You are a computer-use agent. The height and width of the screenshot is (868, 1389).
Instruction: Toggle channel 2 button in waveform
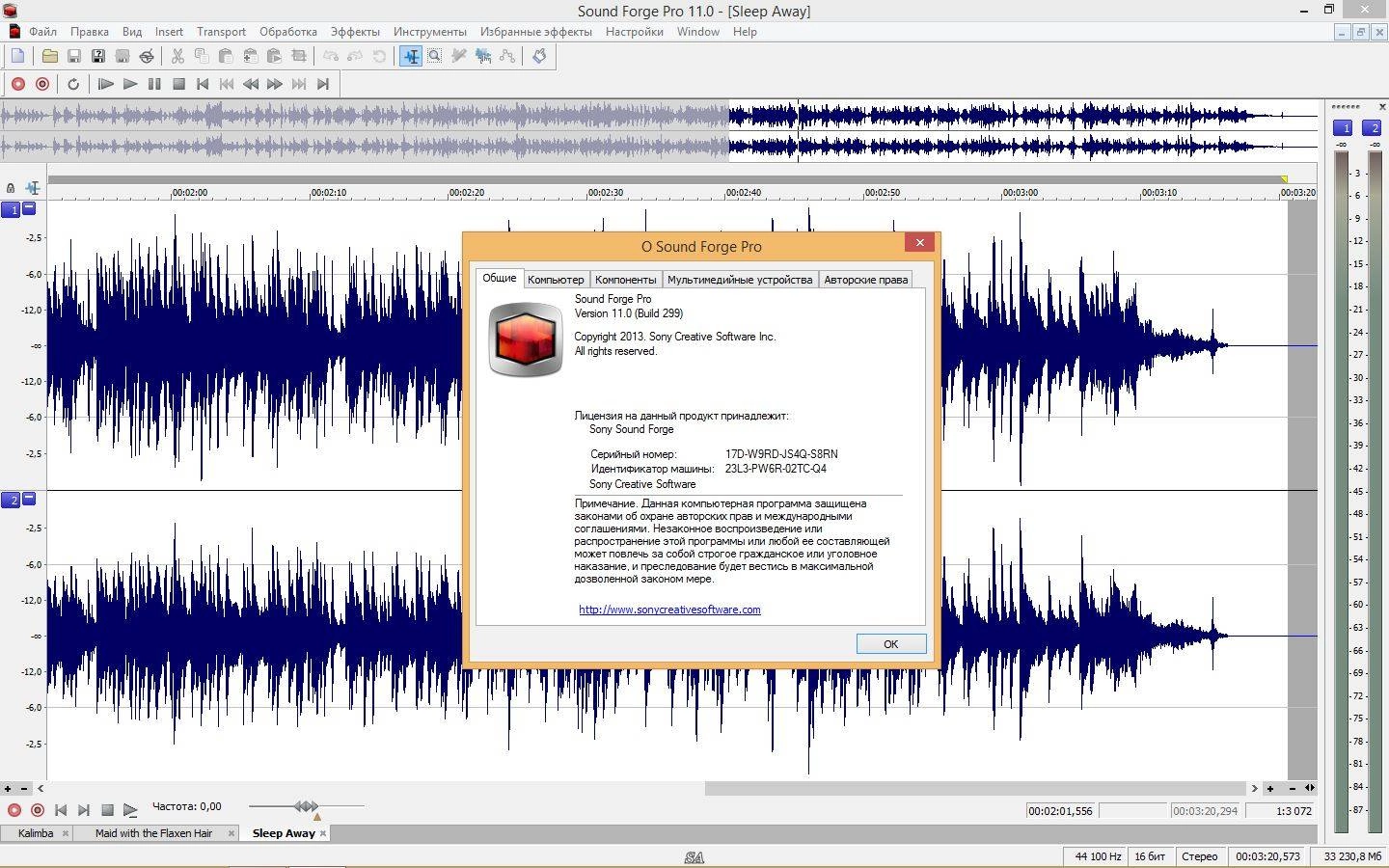pyautogui.click(x=11, y=500)
